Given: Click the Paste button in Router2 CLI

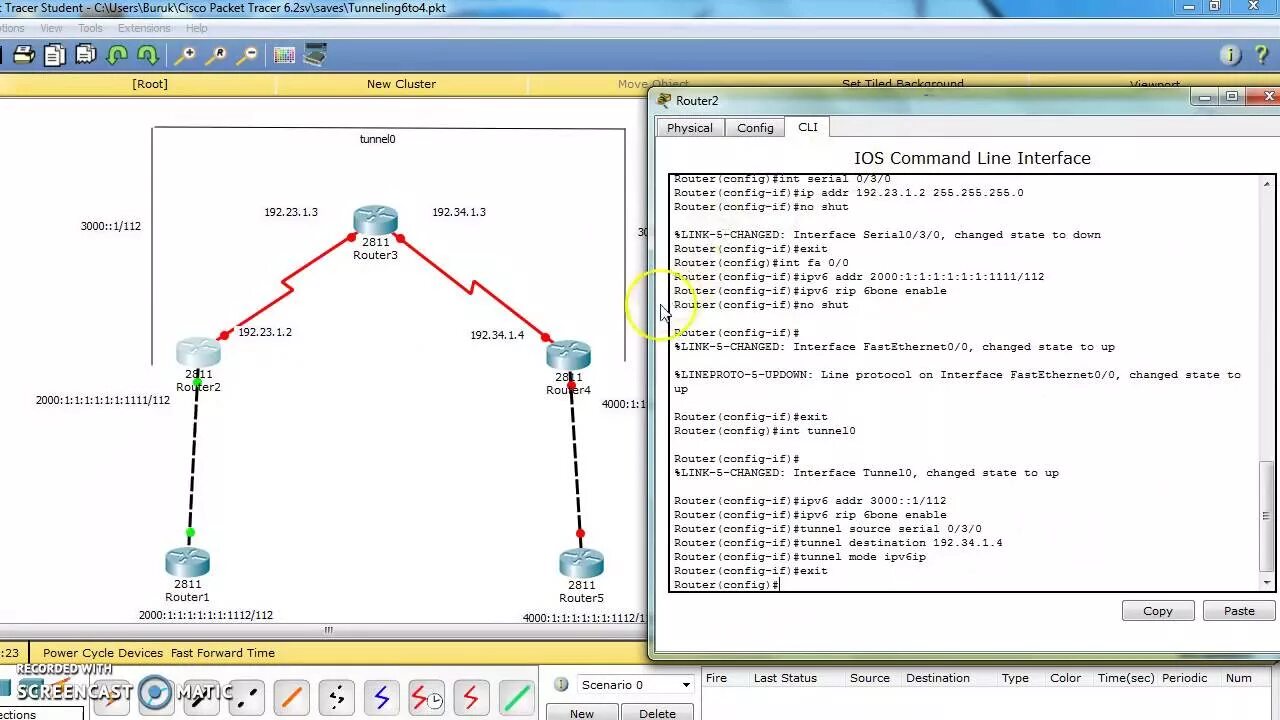Looking at the screenshot, I should click(x=1239, y=611).
